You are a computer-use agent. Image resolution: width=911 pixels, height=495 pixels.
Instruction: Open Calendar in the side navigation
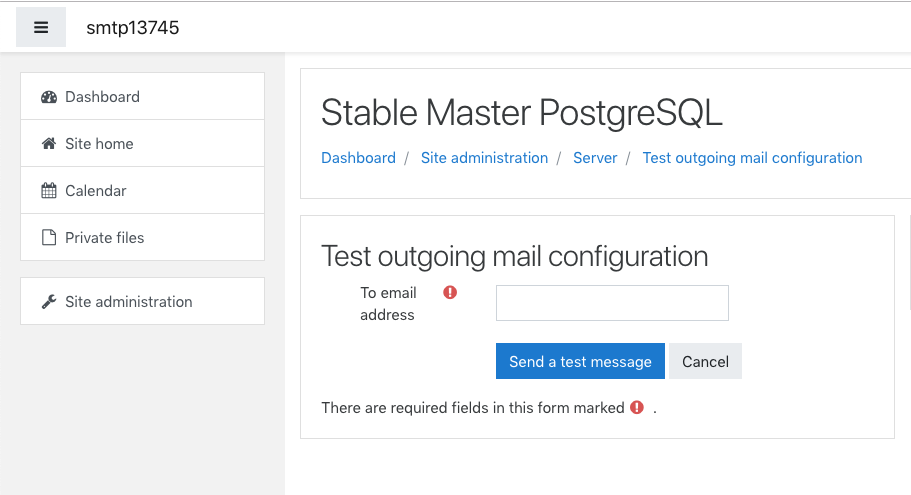coord(142,191)
